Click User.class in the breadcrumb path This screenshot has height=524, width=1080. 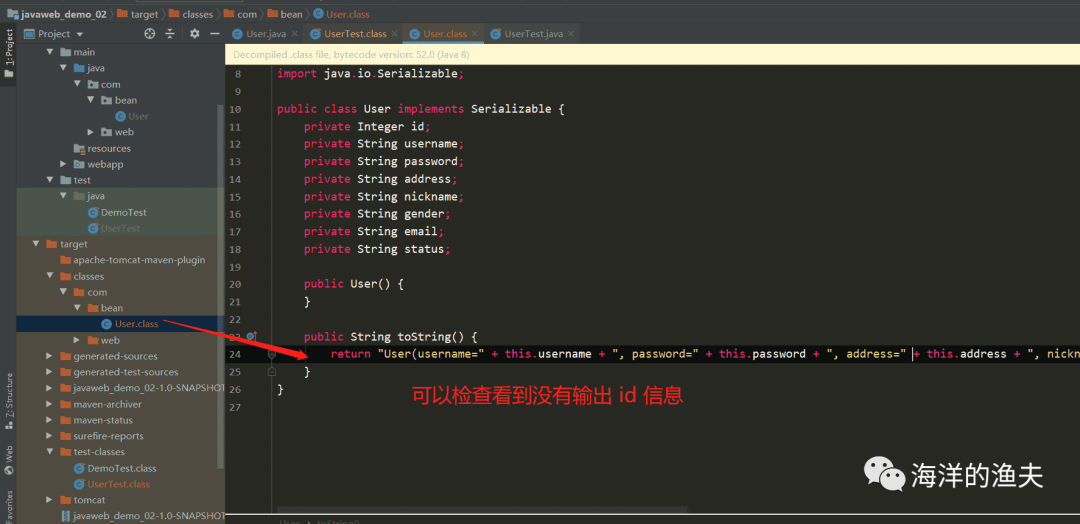pyautogui.click(x=341, y=13)
